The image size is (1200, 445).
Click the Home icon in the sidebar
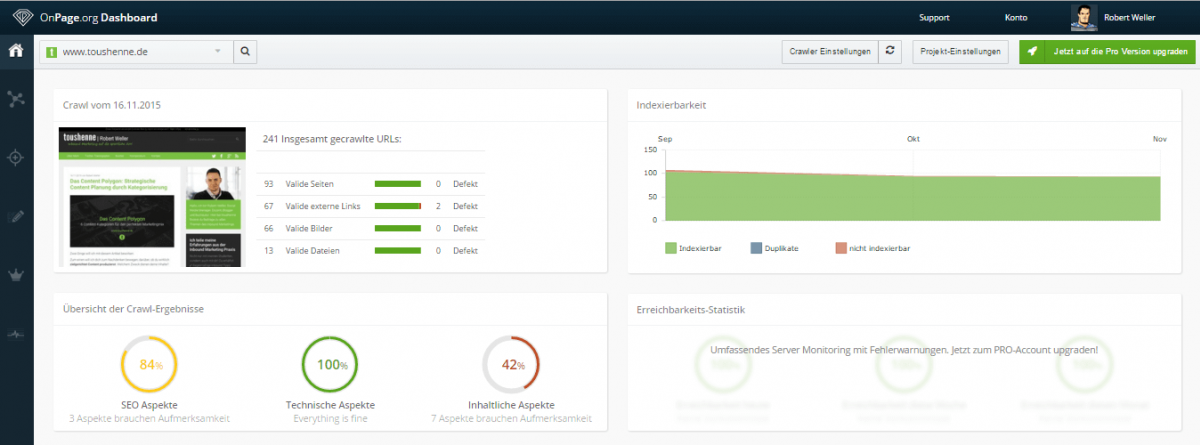pyautogui.click(x=16, y=52)
